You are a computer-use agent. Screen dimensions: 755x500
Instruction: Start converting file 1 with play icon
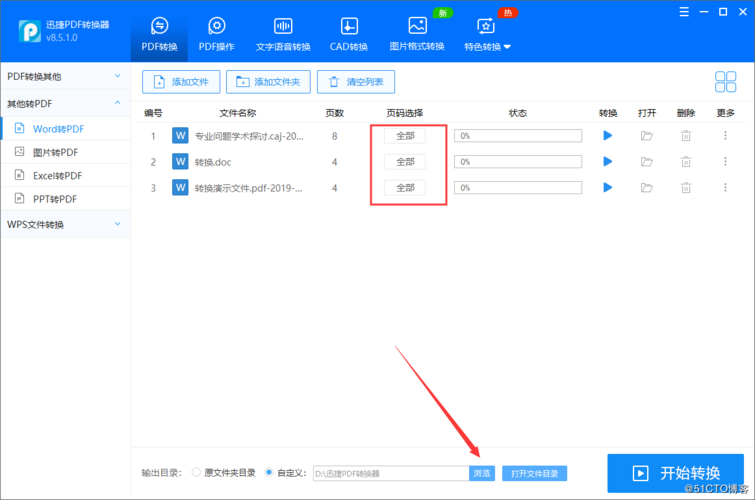608,136
